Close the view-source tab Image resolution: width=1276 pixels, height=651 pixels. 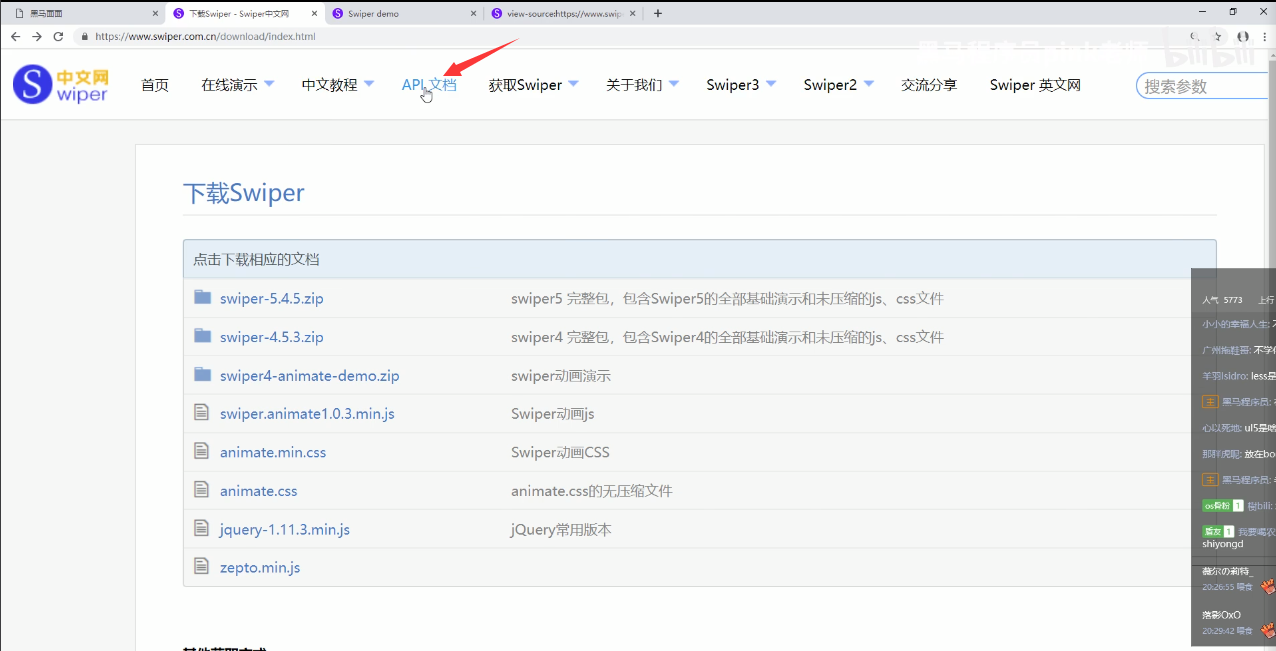(632, 14)
